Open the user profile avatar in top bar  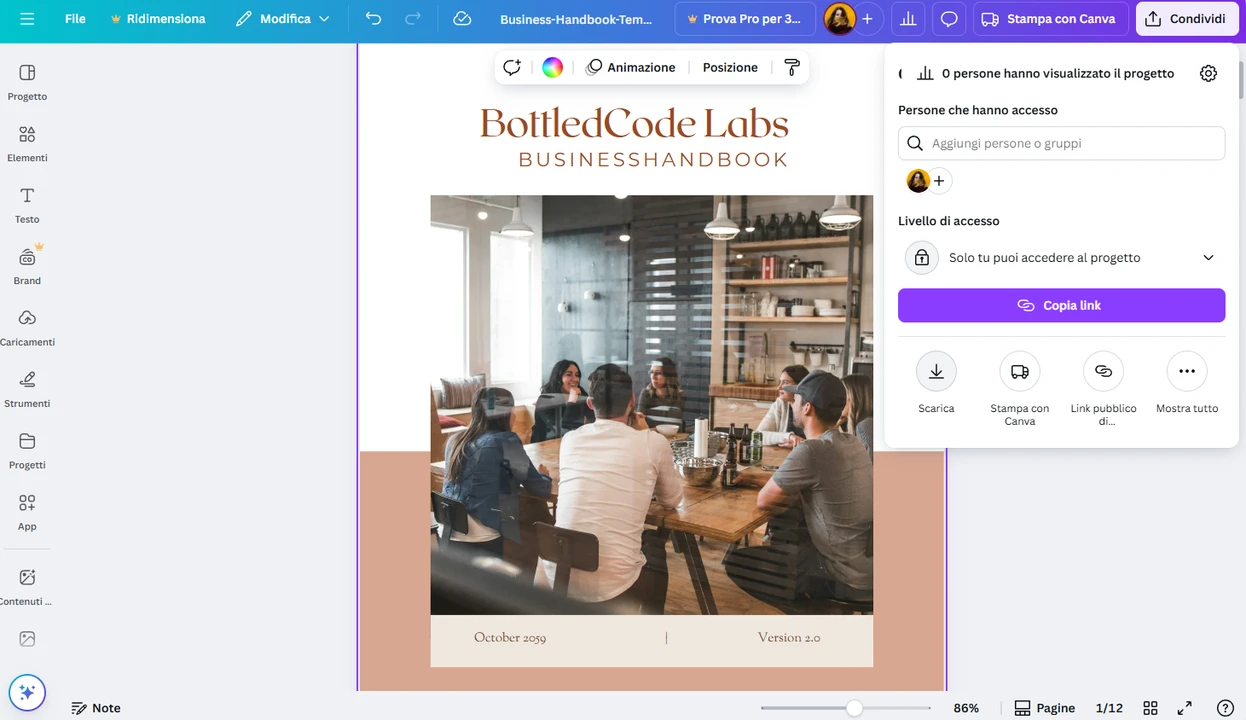[x=839, y=19]
